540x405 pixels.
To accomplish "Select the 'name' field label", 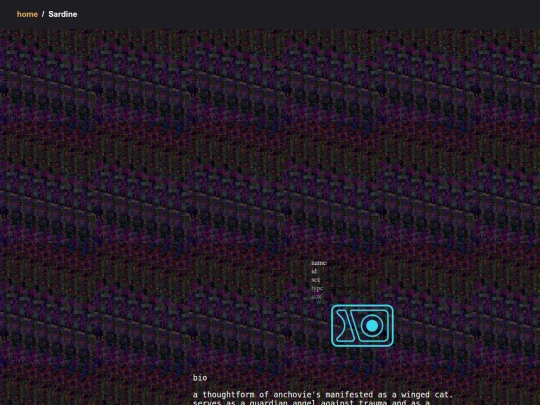I will (318, 263).
